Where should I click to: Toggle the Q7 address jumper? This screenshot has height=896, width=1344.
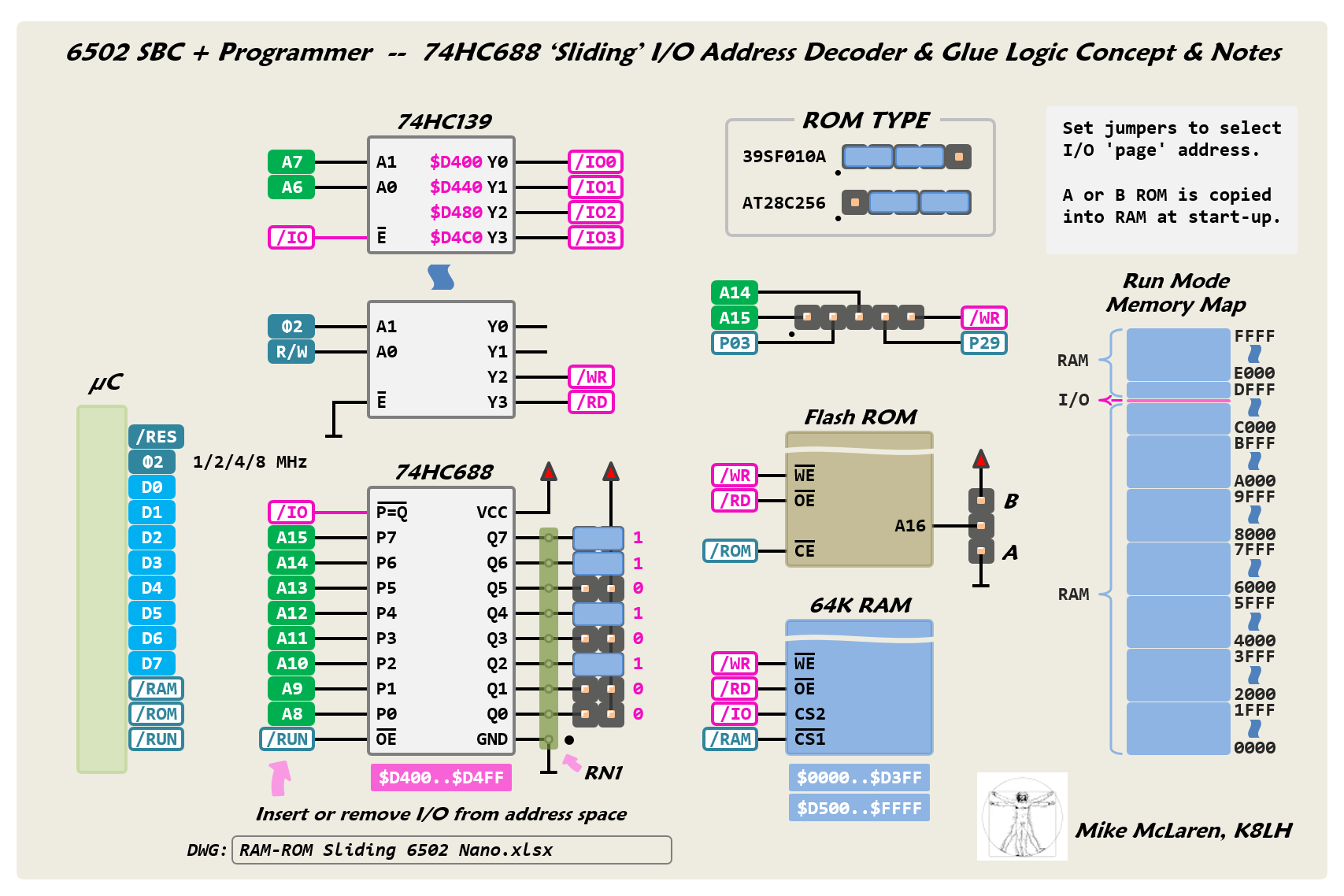pos(598,538)
